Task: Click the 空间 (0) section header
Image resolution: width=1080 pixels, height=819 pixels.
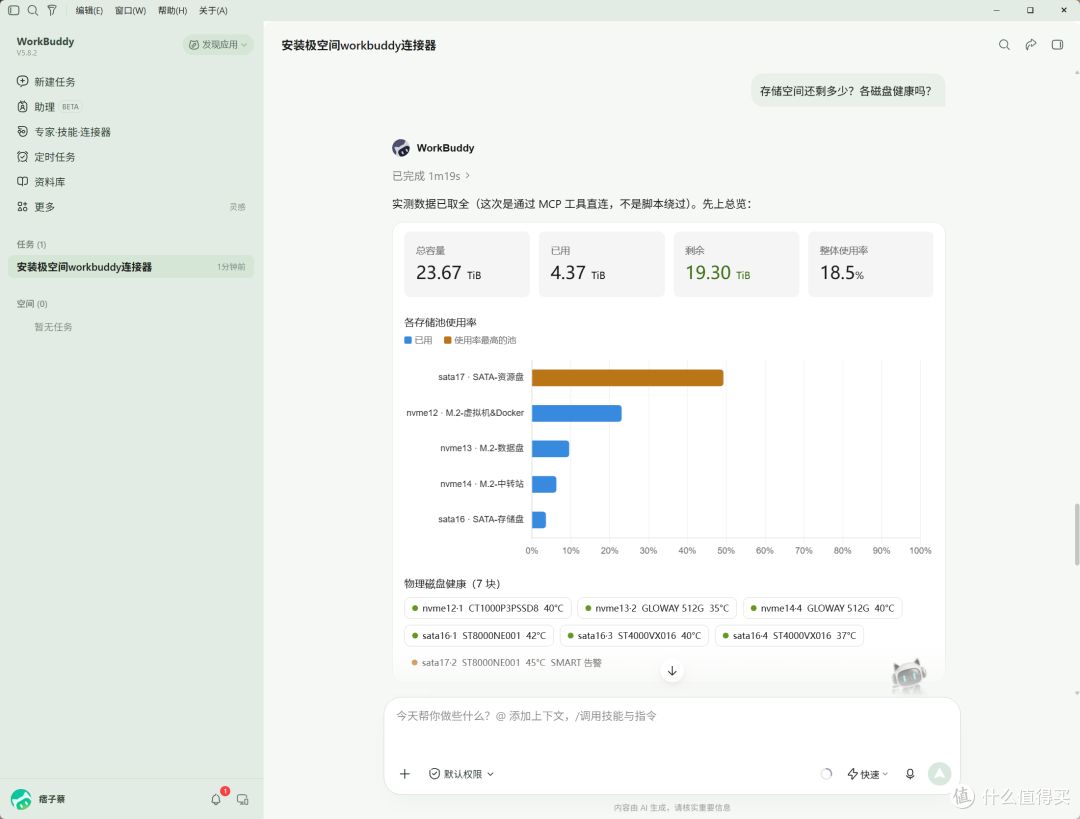Action: click(32, 304)
